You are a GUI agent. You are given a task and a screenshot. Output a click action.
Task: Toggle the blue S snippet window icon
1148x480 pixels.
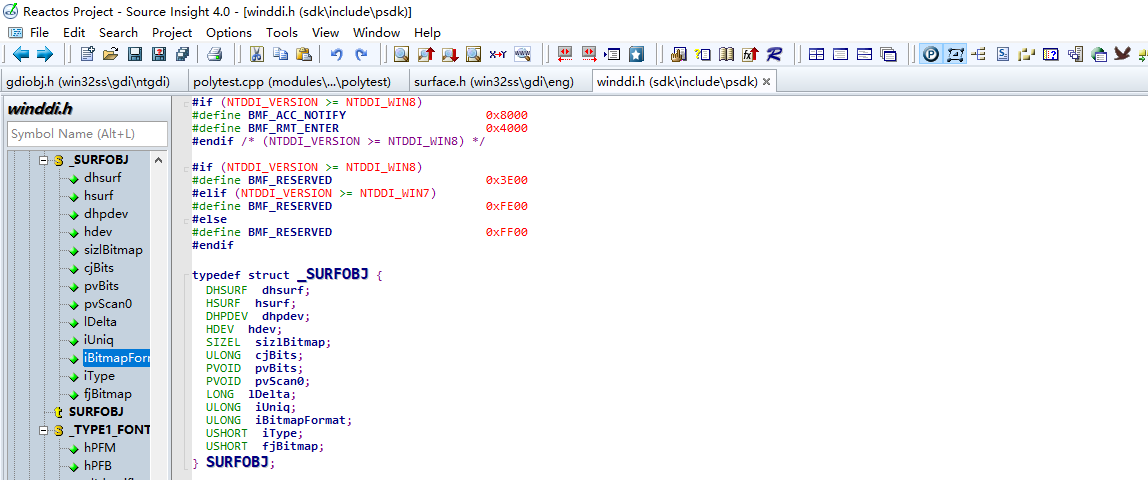(1003, 54)
